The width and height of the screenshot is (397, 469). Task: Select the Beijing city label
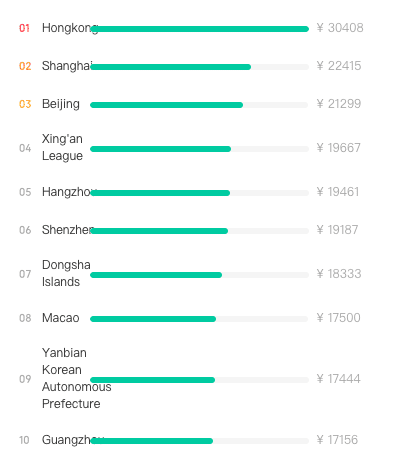[61, 104]
